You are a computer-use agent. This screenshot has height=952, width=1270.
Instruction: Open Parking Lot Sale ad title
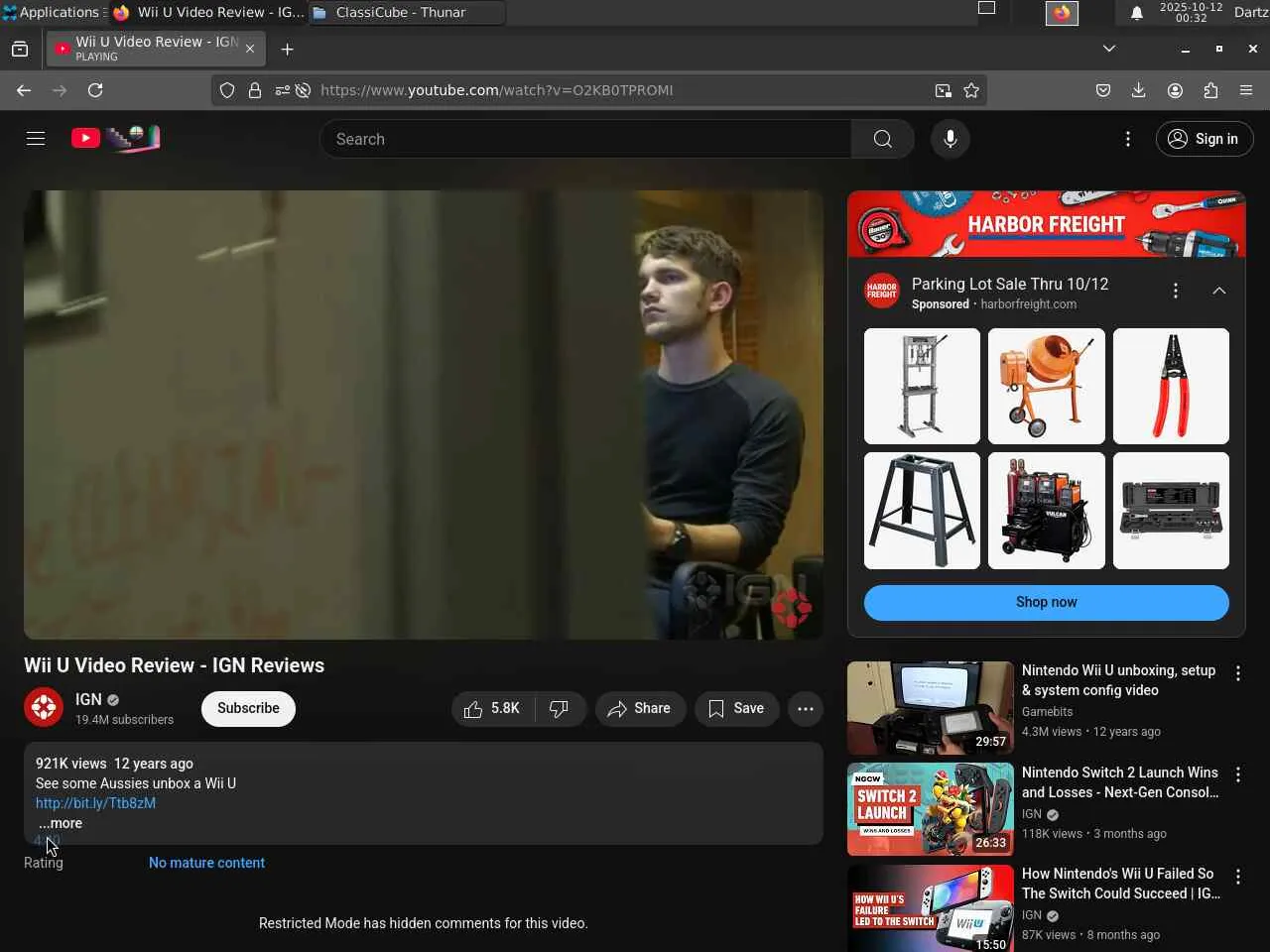click(1010, 284)
